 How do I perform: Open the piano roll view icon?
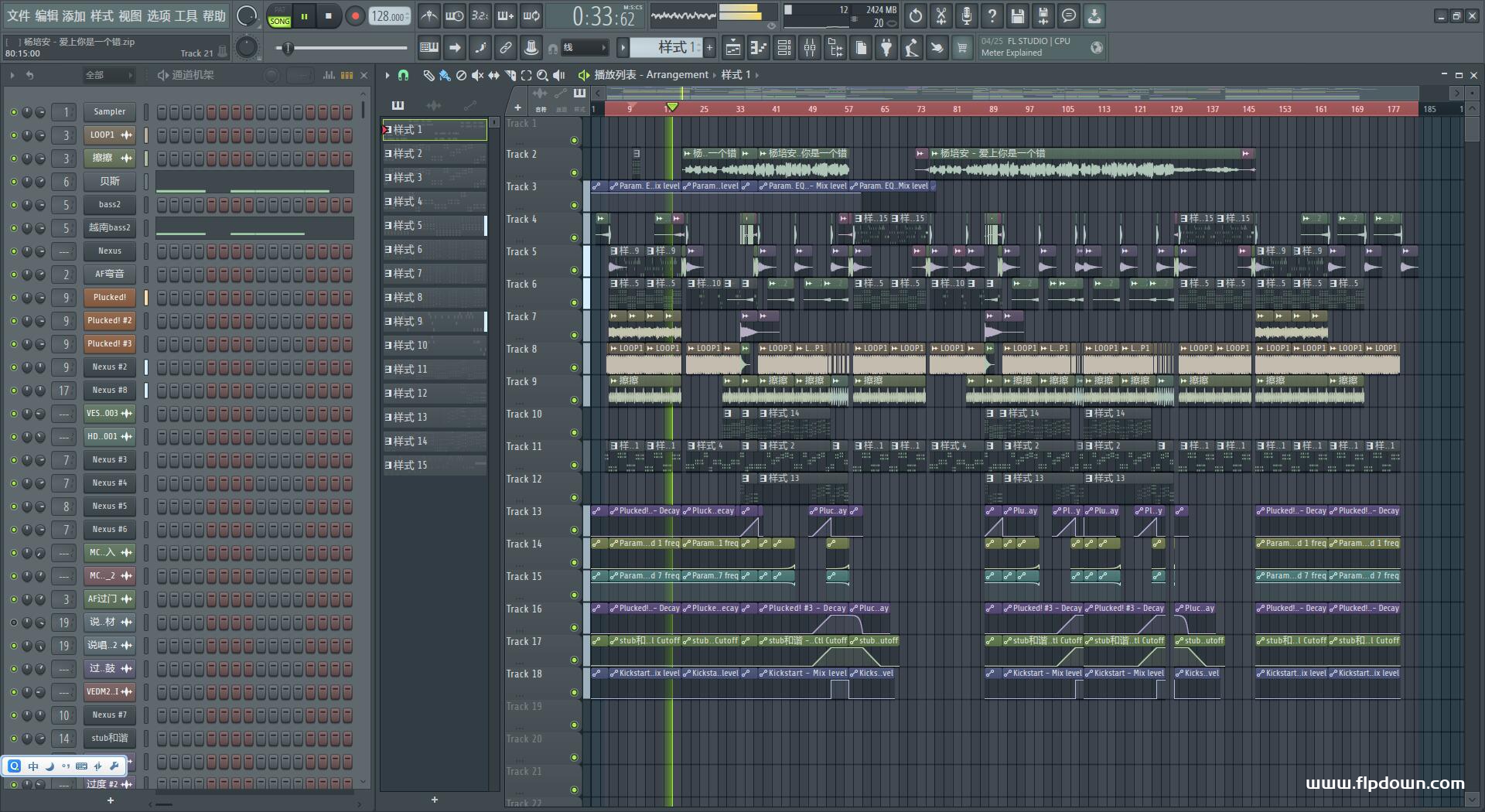(x=759, y=48)
